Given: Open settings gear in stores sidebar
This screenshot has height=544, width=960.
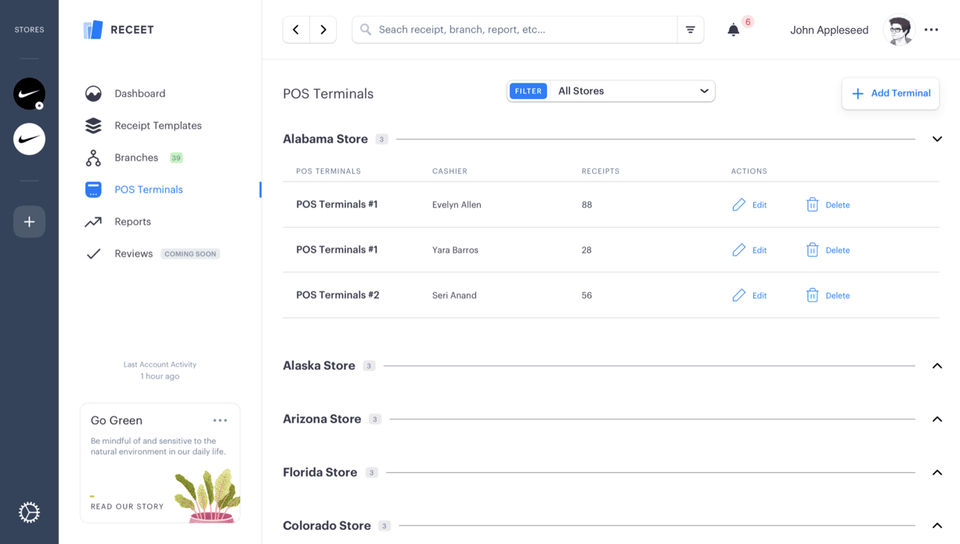Looking at the screenshot, I should (x=29, y=512).
